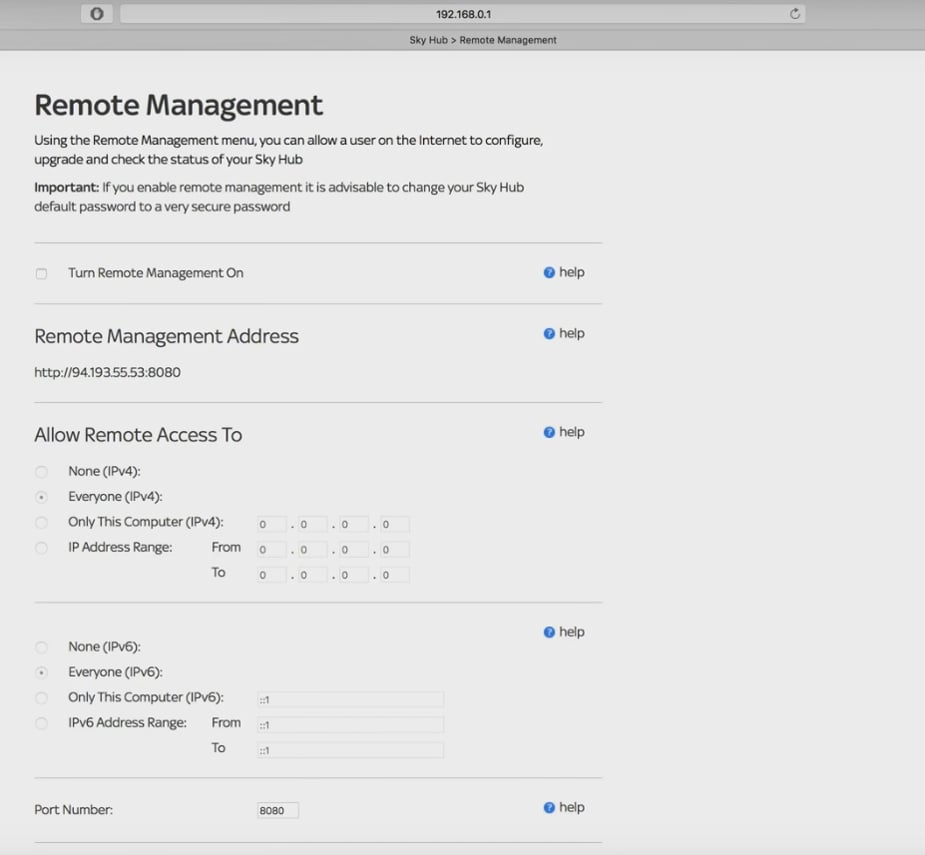The width and height of the screenshot is (925, 855).
Task: Open help icon for the IPv6 section
Action: point(549,633)
